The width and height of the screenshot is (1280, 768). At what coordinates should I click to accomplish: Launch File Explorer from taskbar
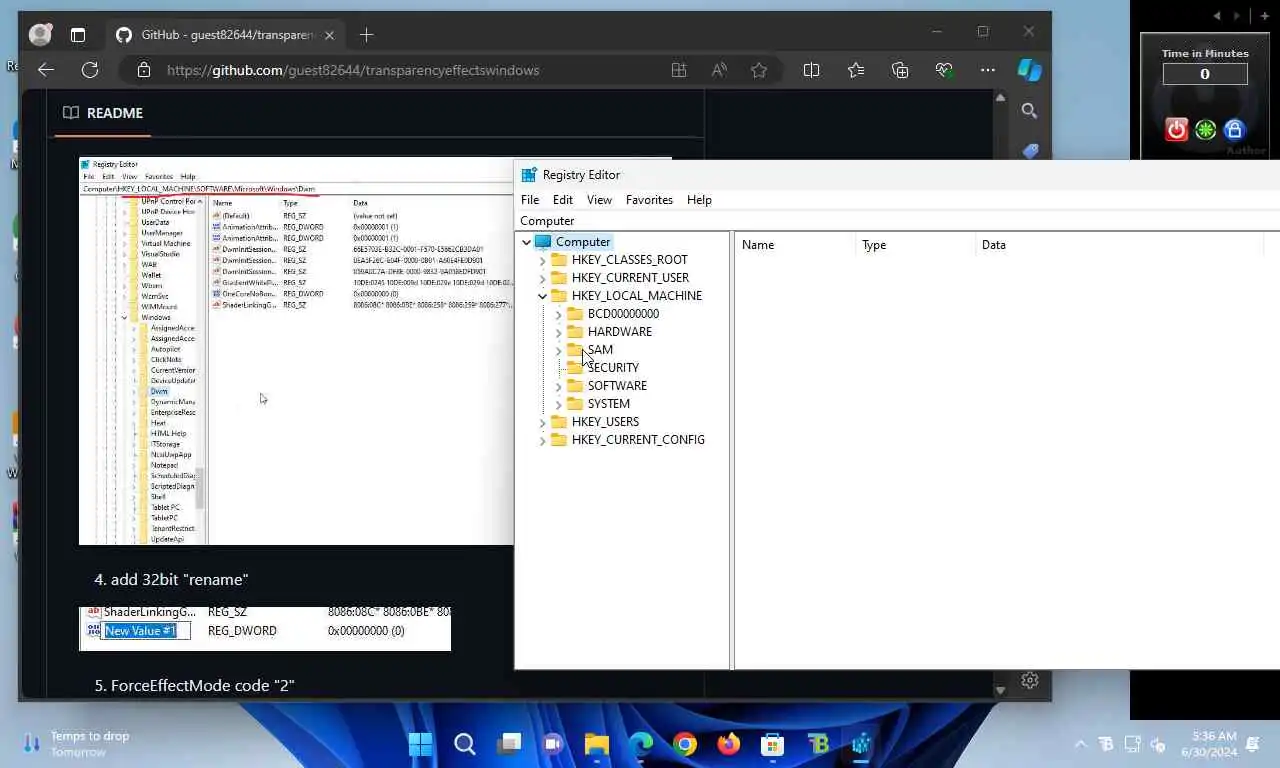[597, 744]
